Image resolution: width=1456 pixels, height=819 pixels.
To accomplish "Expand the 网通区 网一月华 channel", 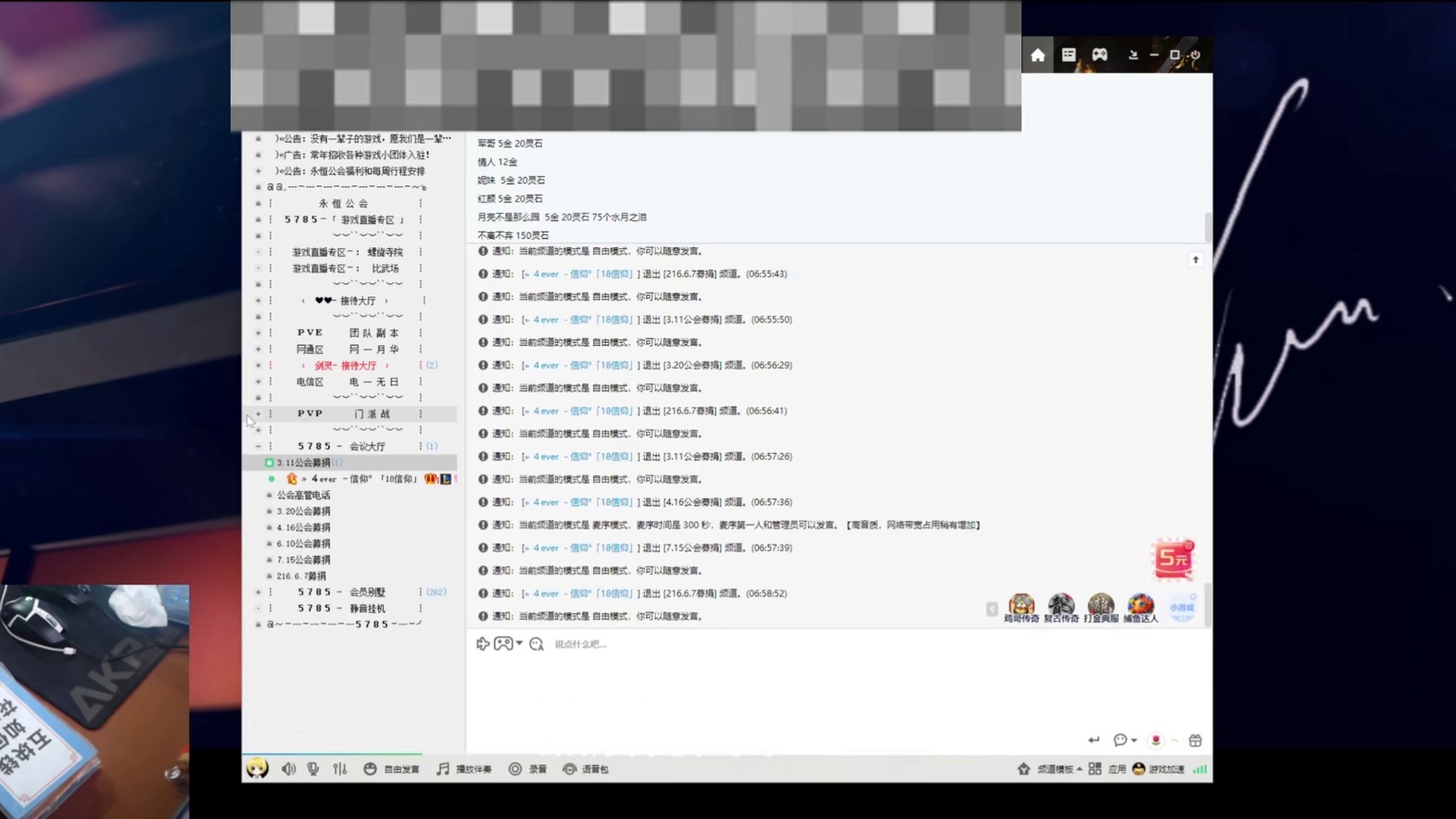I will pyautogui.click(x=259, y=349).
